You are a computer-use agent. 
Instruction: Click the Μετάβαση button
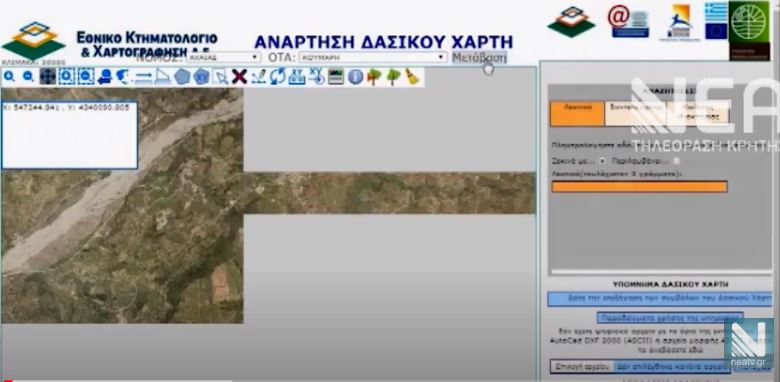(x=480, y=57)
